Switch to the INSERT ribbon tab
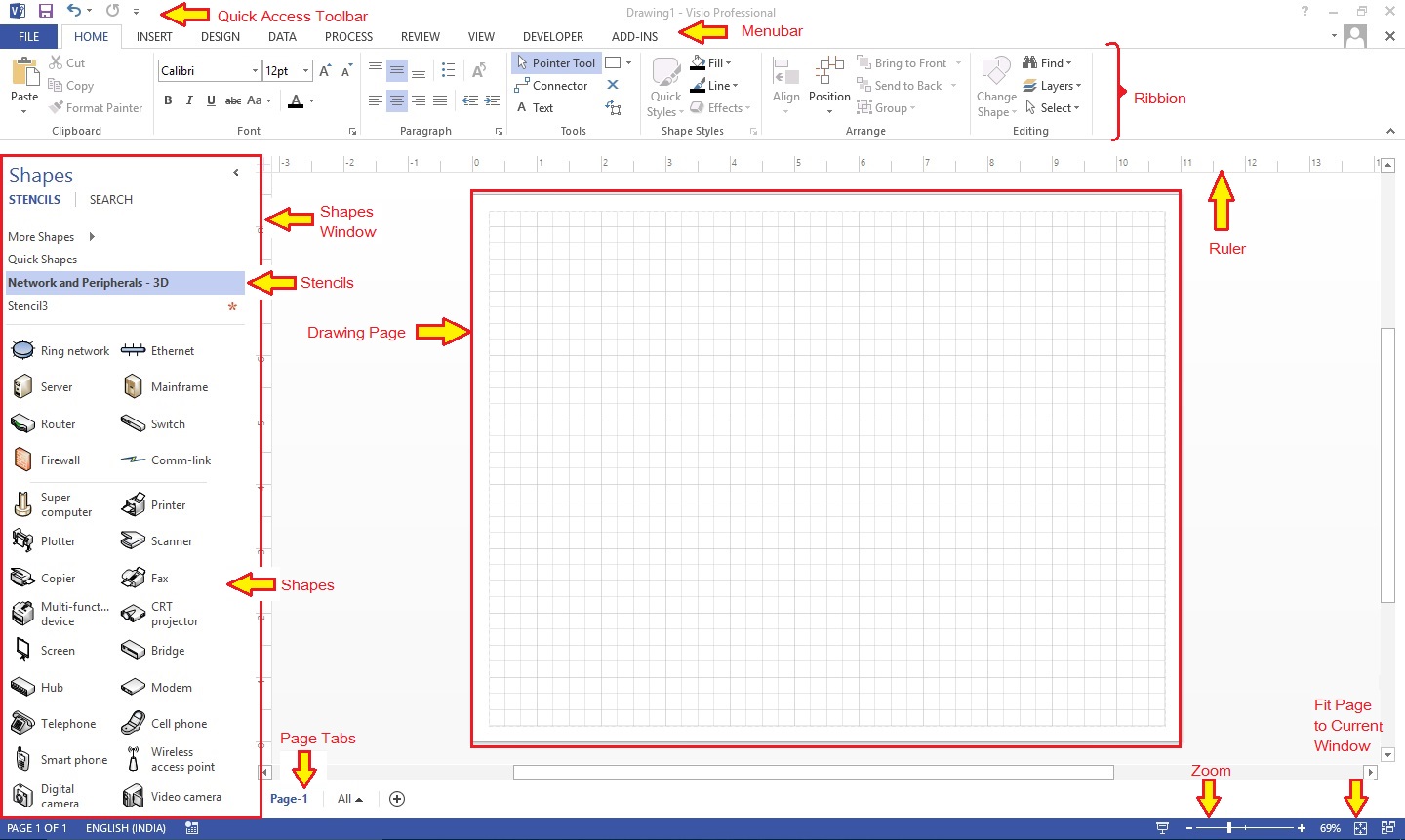This screenshot has height=840, width=1405. click(153, 36)
